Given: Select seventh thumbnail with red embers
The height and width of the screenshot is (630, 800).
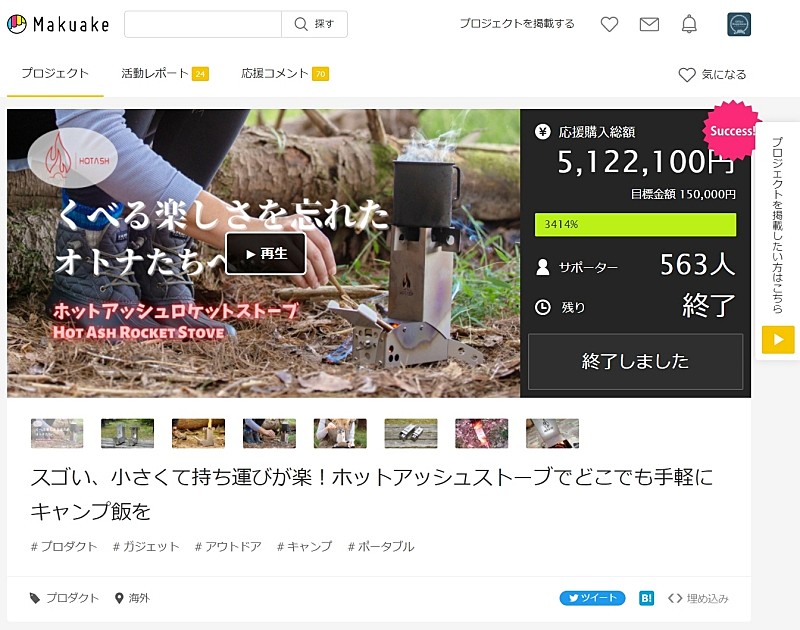Looking at the screenshot, I should point(482,433).
